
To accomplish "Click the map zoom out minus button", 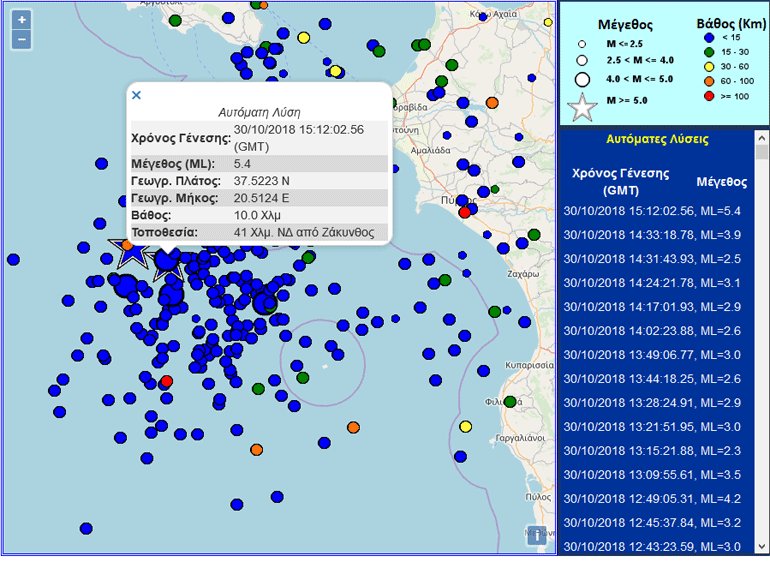I will [x=22, y=40].
